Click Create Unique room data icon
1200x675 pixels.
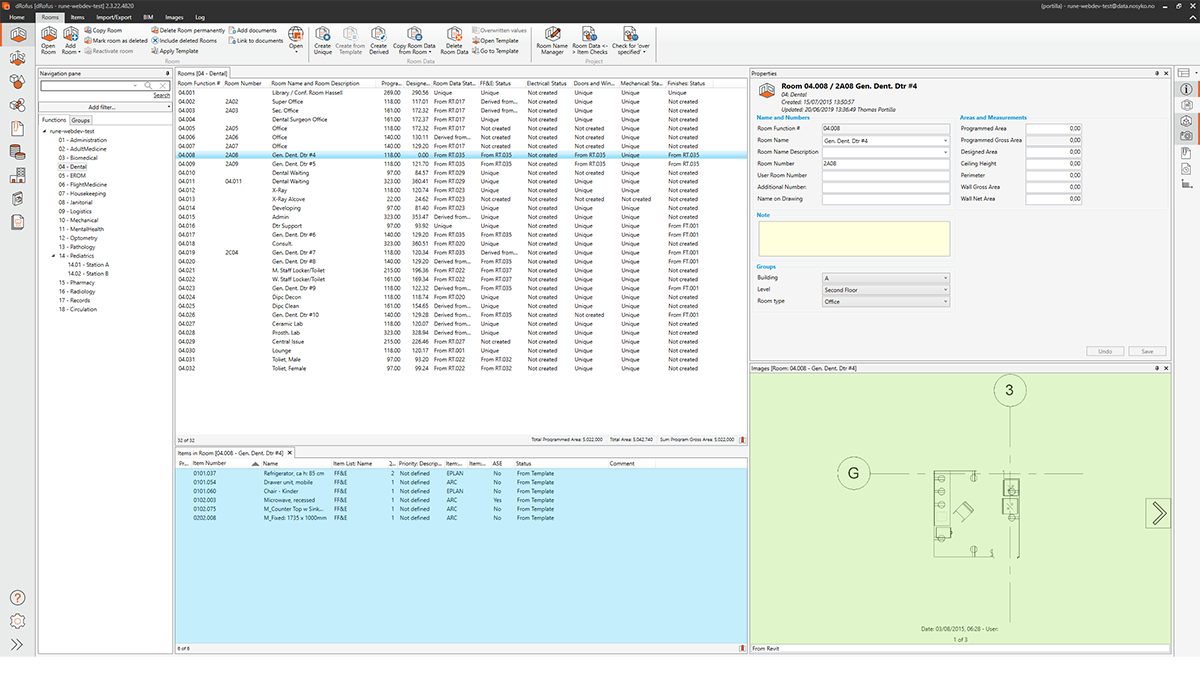[322, 40]
